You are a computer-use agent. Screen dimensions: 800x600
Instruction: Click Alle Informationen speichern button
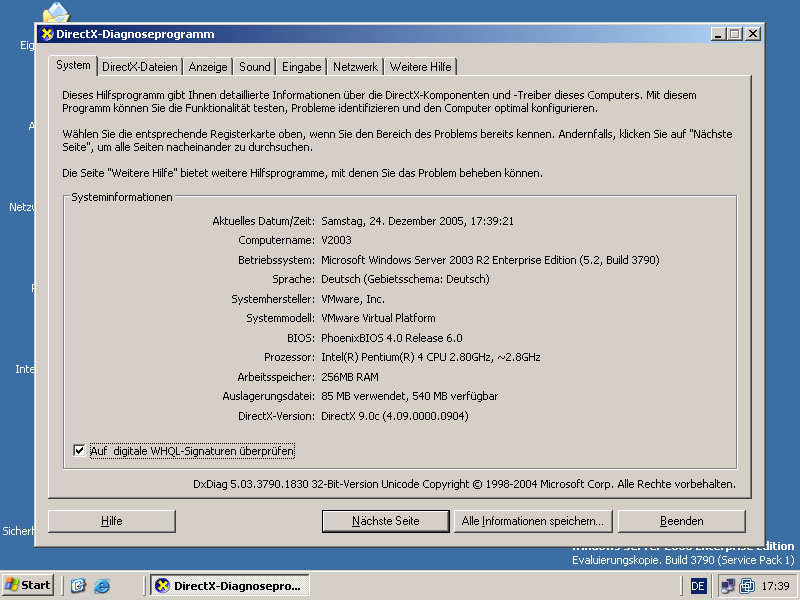click(x=532, y=521)
